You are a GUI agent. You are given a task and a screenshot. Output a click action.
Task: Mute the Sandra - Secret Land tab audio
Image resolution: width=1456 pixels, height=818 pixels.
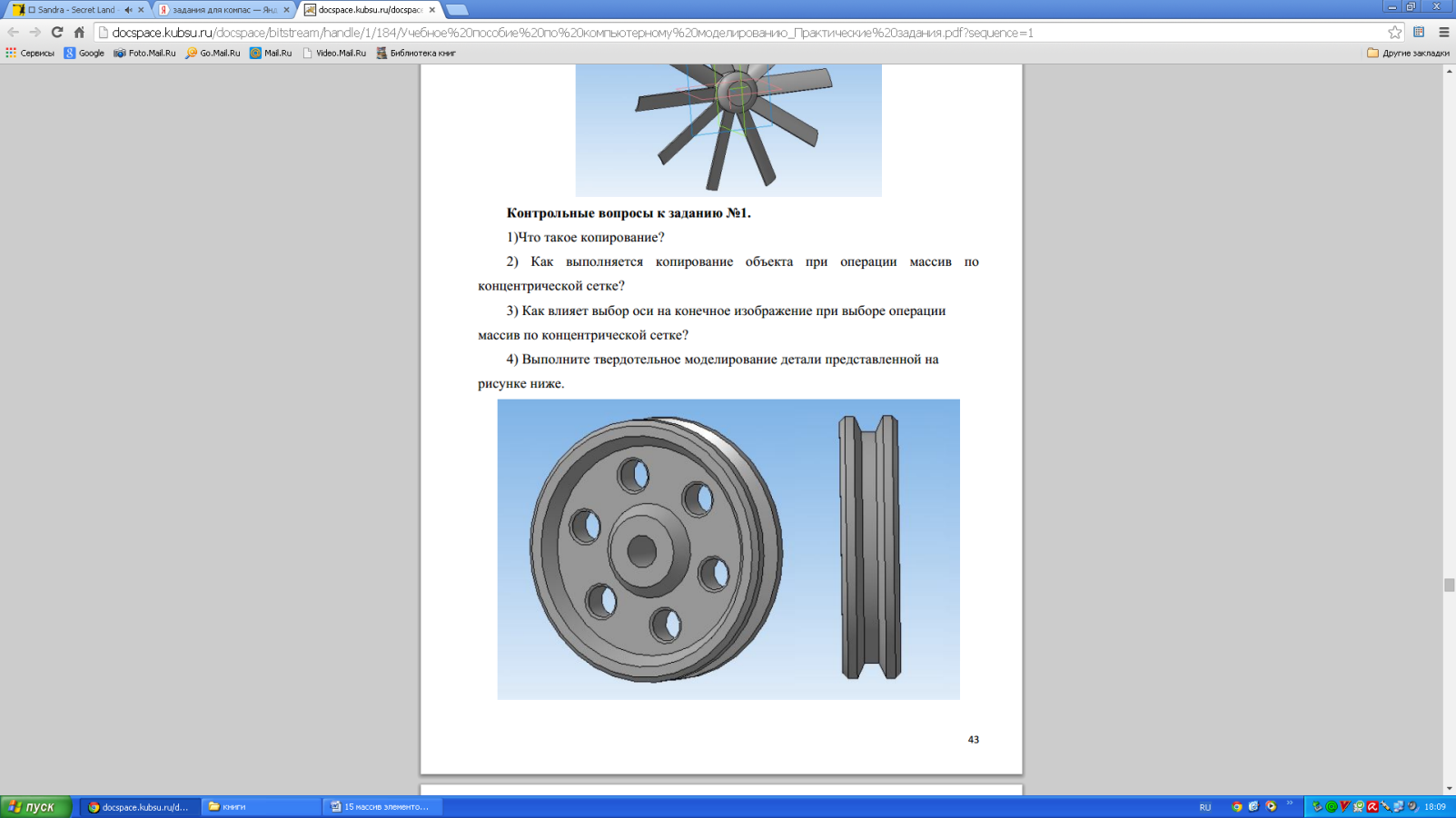128,10
